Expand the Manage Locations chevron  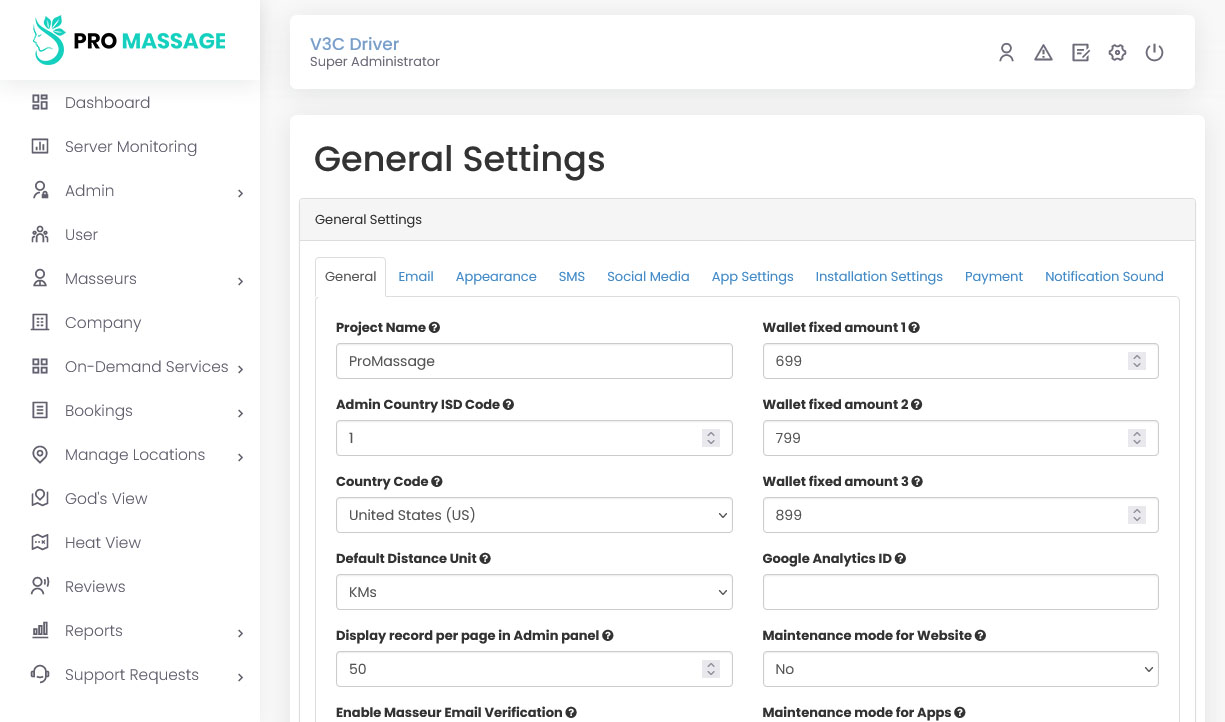click(x=240, y=457)
